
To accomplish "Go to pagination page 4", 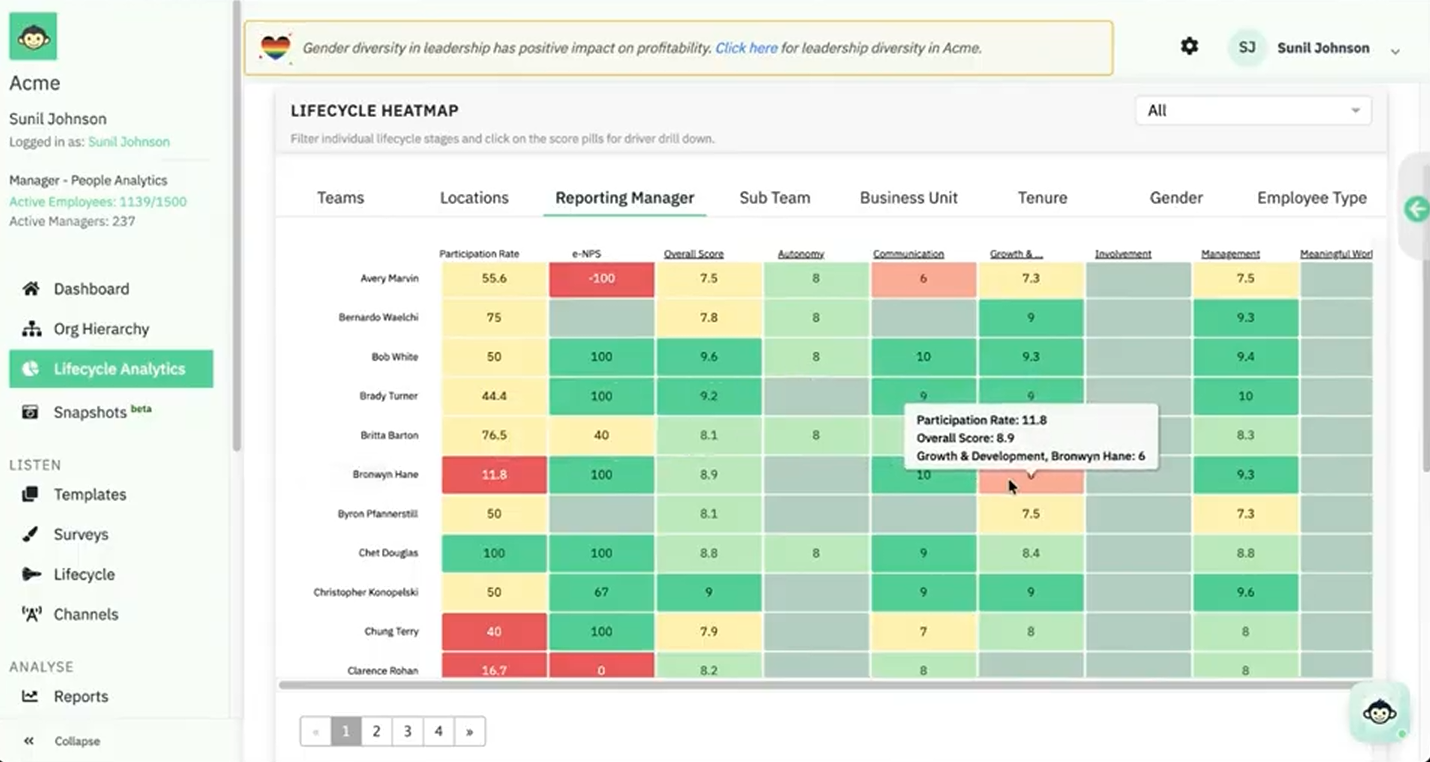I will tap(438, 731).
